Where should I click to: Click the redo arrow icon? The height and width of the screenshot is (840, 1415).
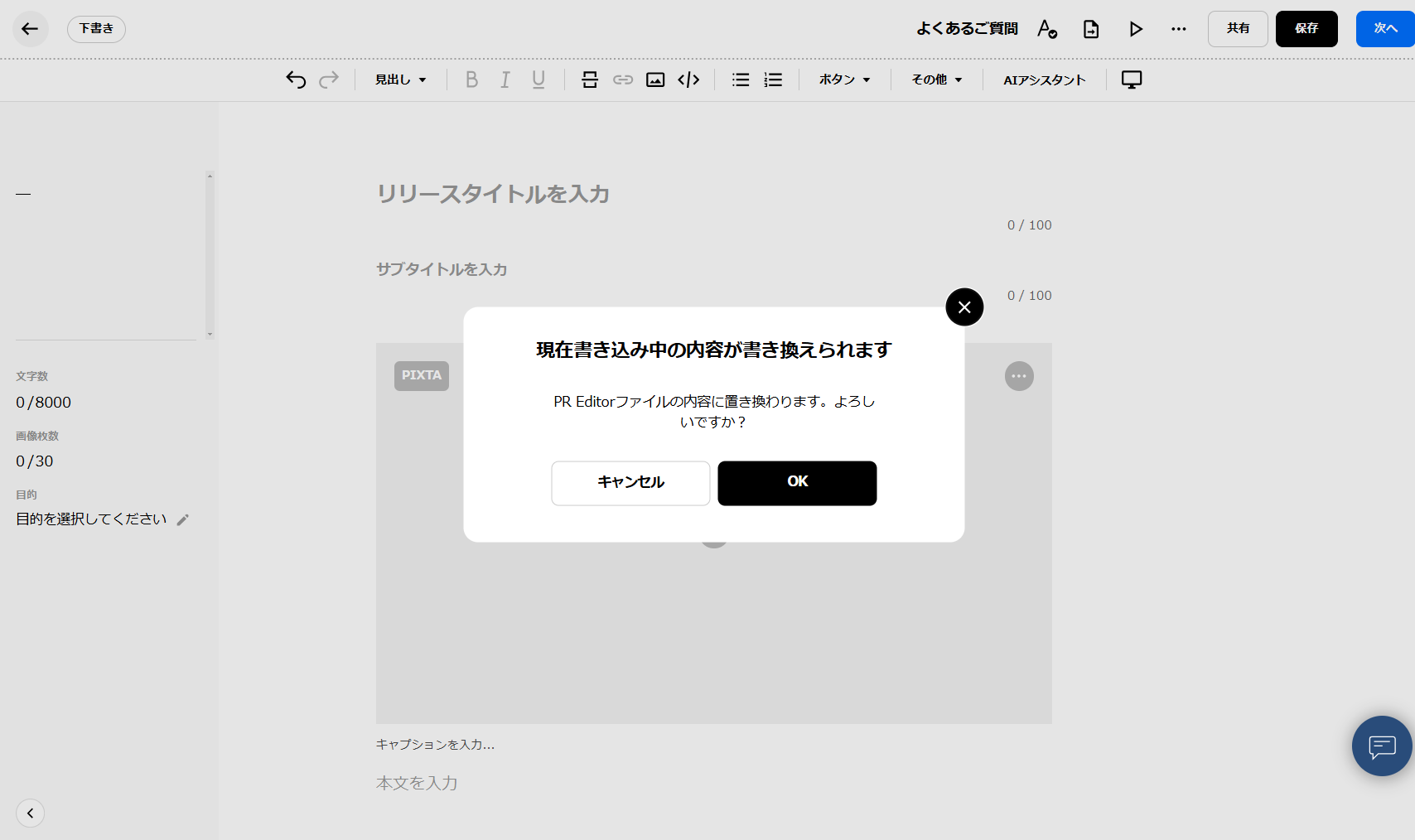329,80
